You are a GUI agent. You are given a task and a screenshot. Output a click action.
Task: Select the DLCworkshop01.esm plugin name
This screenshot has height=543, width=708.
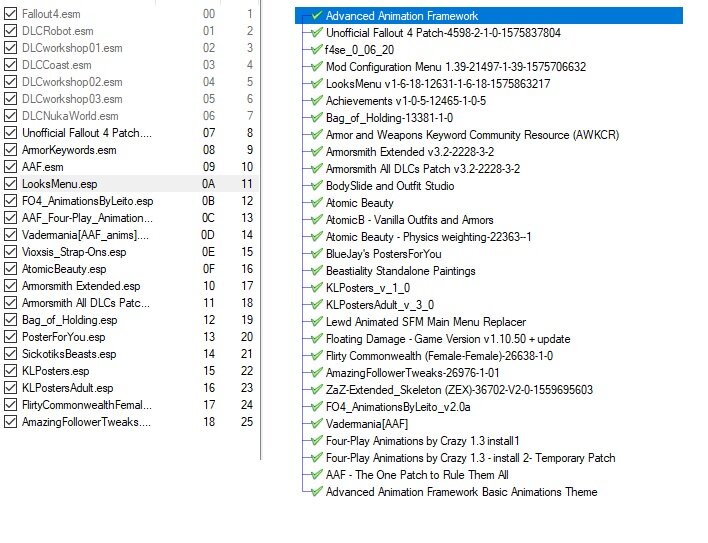click(72, 48)
